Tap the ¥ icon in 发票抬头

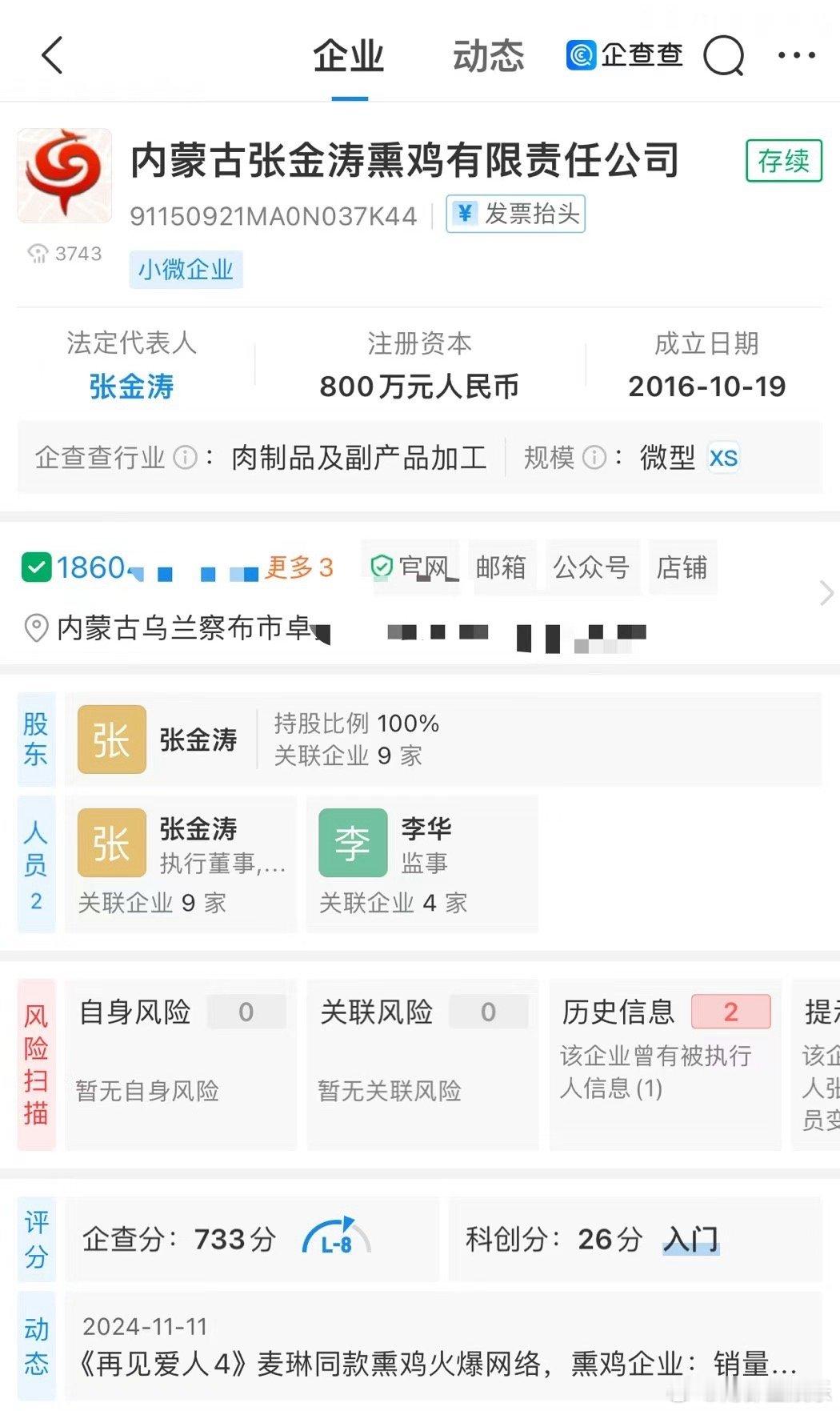[465, 214]
